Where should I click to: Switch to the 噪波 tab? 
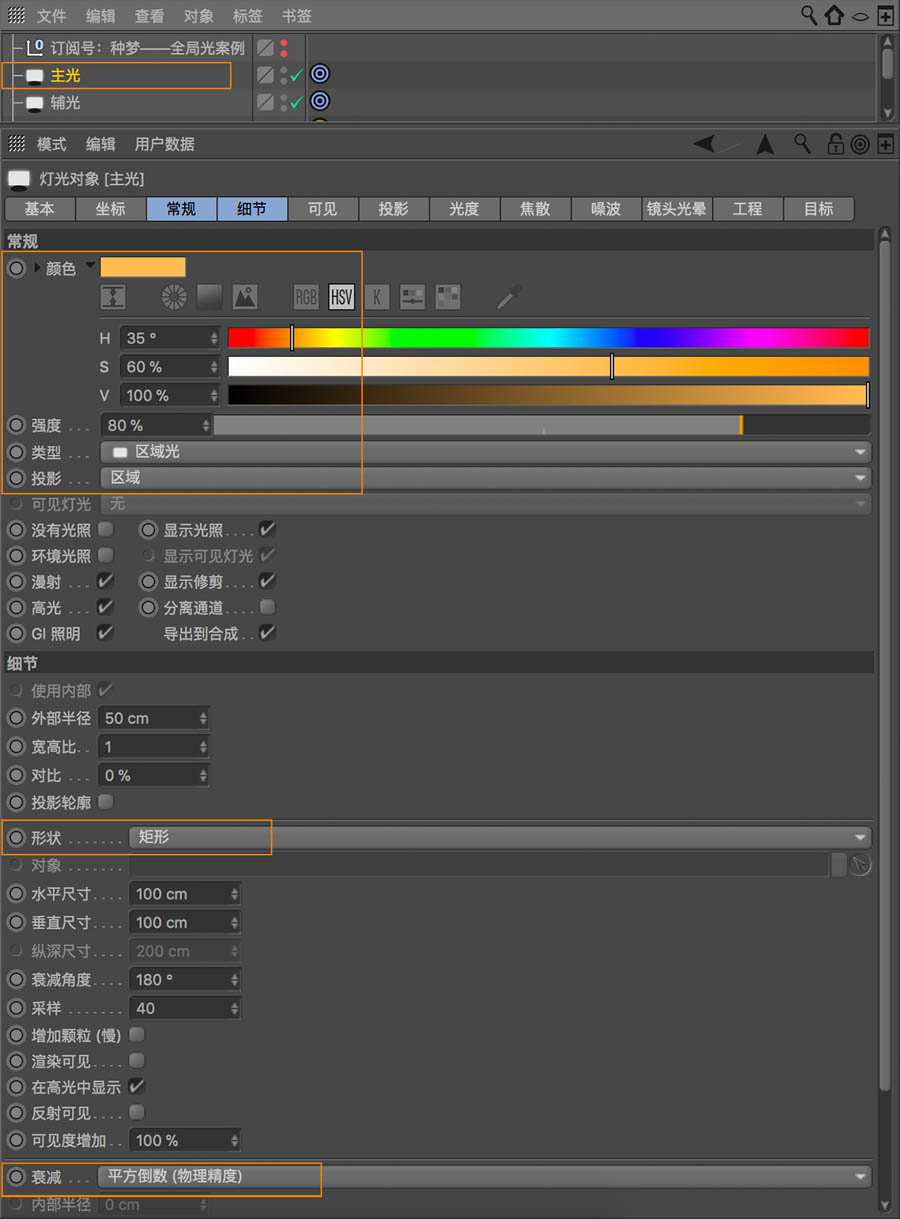coord(605,209)
